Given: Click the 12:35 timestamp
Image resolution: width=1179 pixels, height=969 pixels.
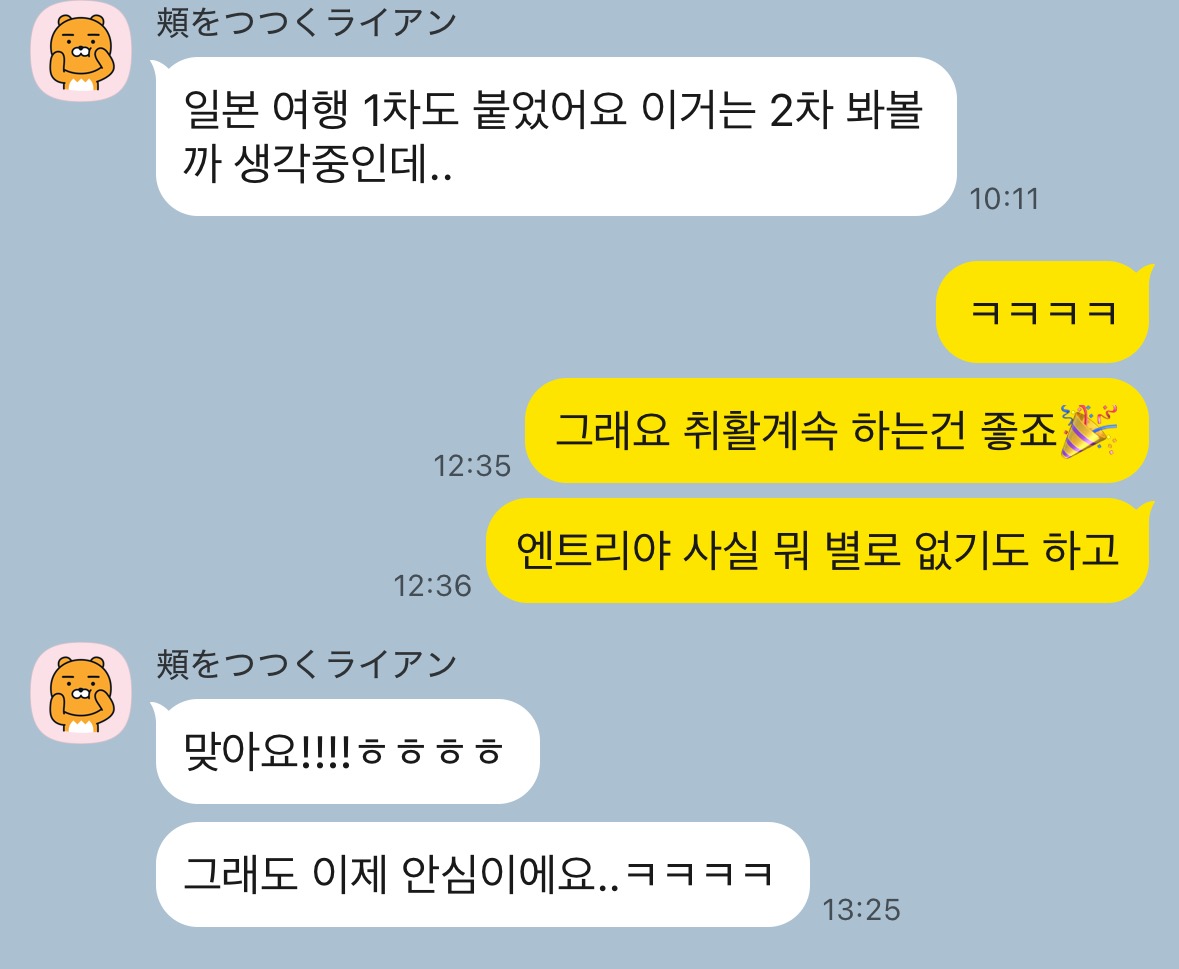Looking at the screenshot, I should point(471,466).
